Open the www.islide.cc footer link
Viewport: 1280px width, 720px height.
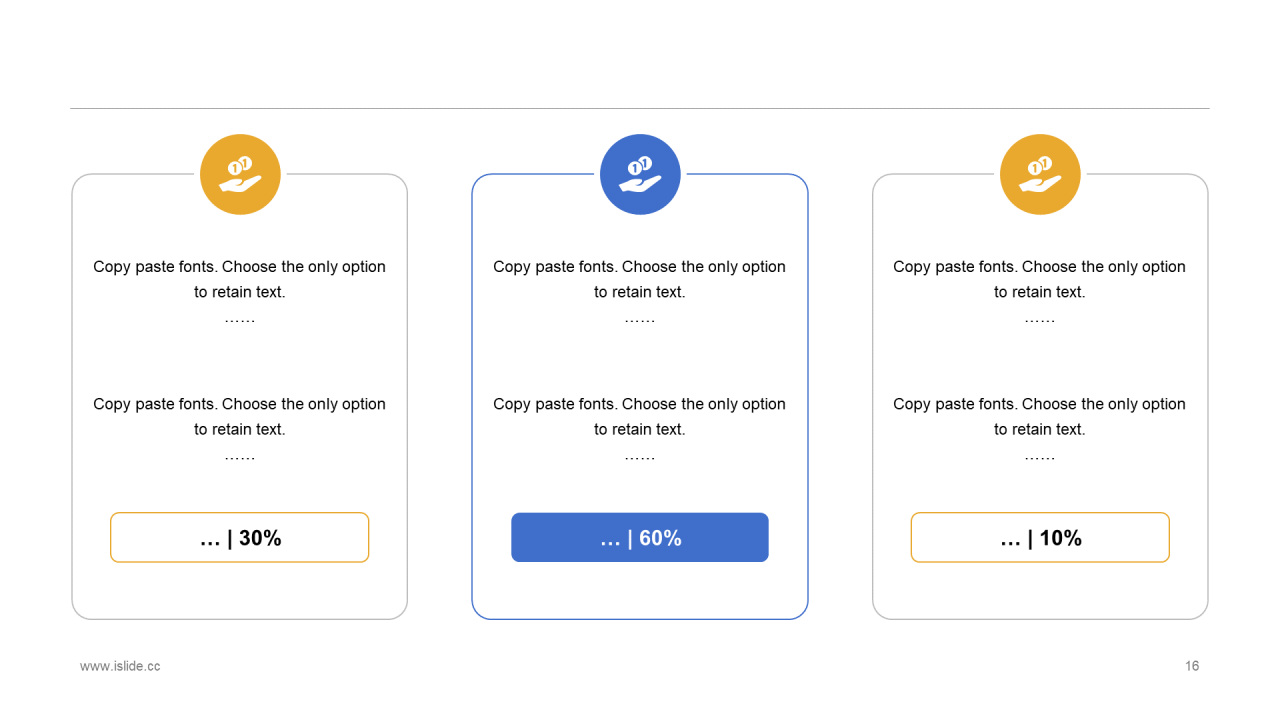click(120, 666)
